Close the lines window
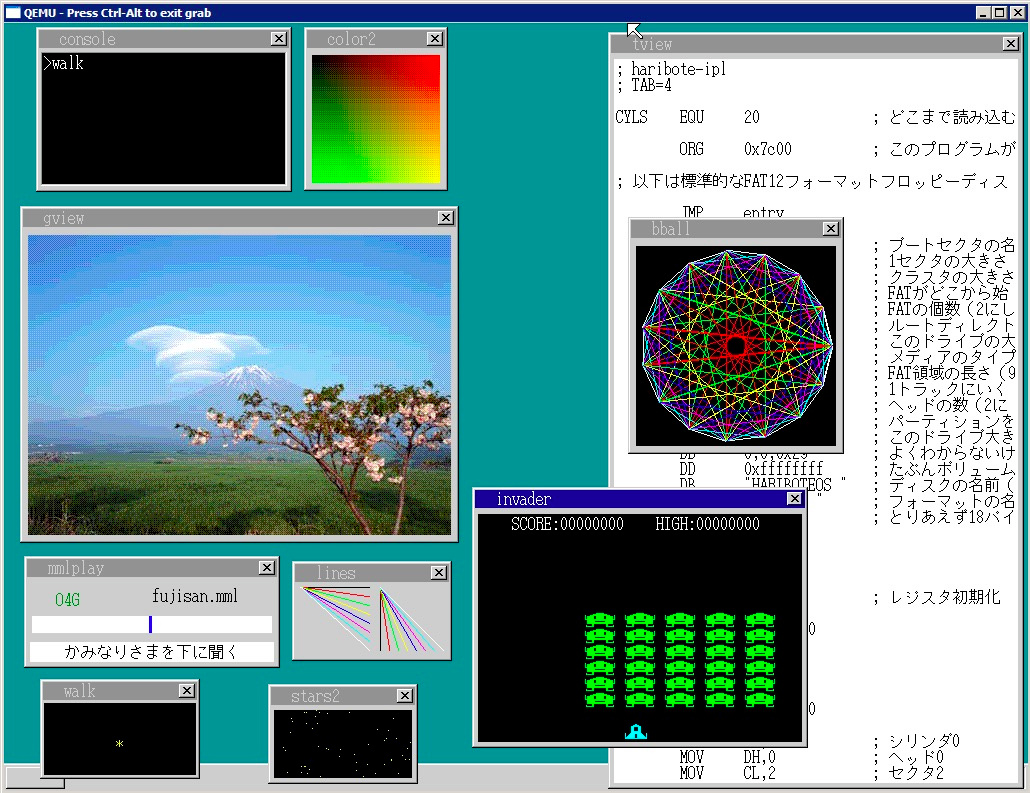This screenshot has width=1030, height=793. 438,572
